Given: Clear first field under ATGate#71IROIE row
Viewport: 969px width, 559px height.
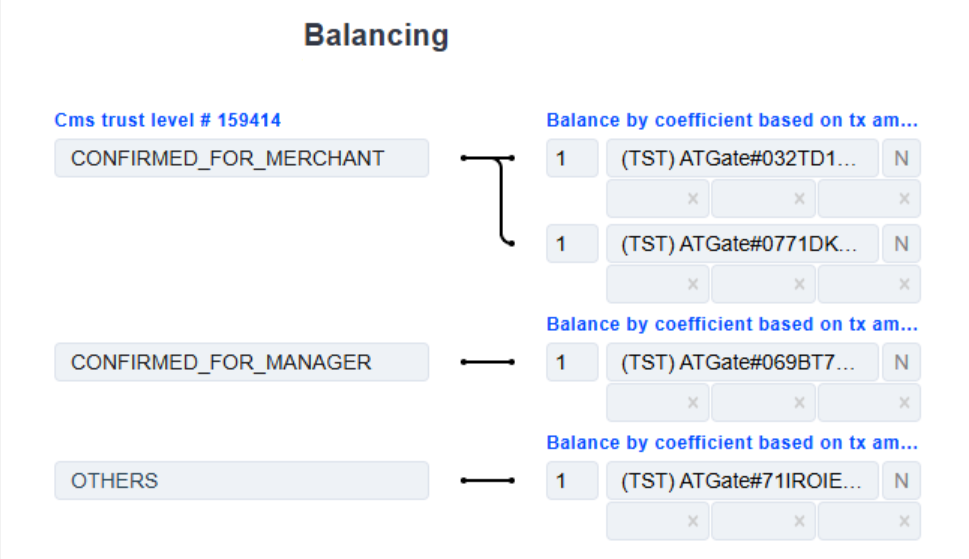Looking at the screenshot, I should click(x=693, y=521).
